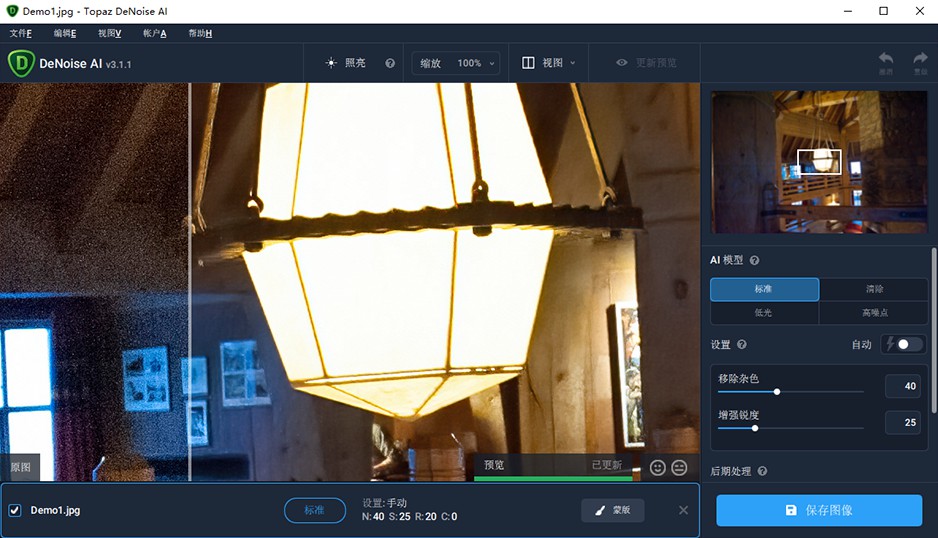Click the right panel vertical scrollbar
Image resolution: width=938 pixels, height=538 pixels.
(x=933, y=330)
